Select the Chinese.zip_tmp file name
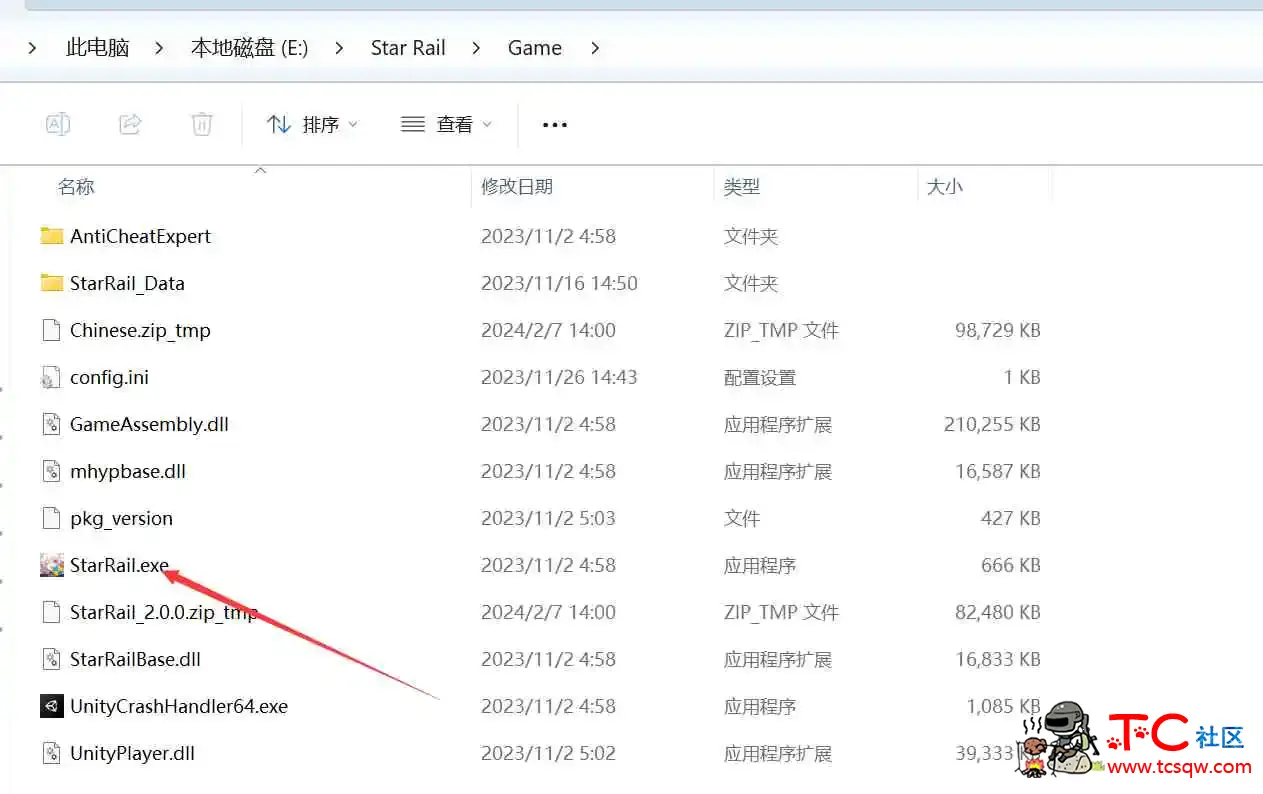 click(140, 330)
